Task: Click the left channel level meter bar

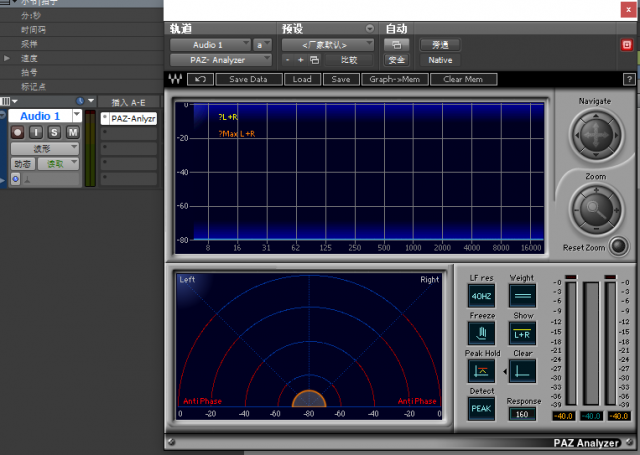Action: 571,344
